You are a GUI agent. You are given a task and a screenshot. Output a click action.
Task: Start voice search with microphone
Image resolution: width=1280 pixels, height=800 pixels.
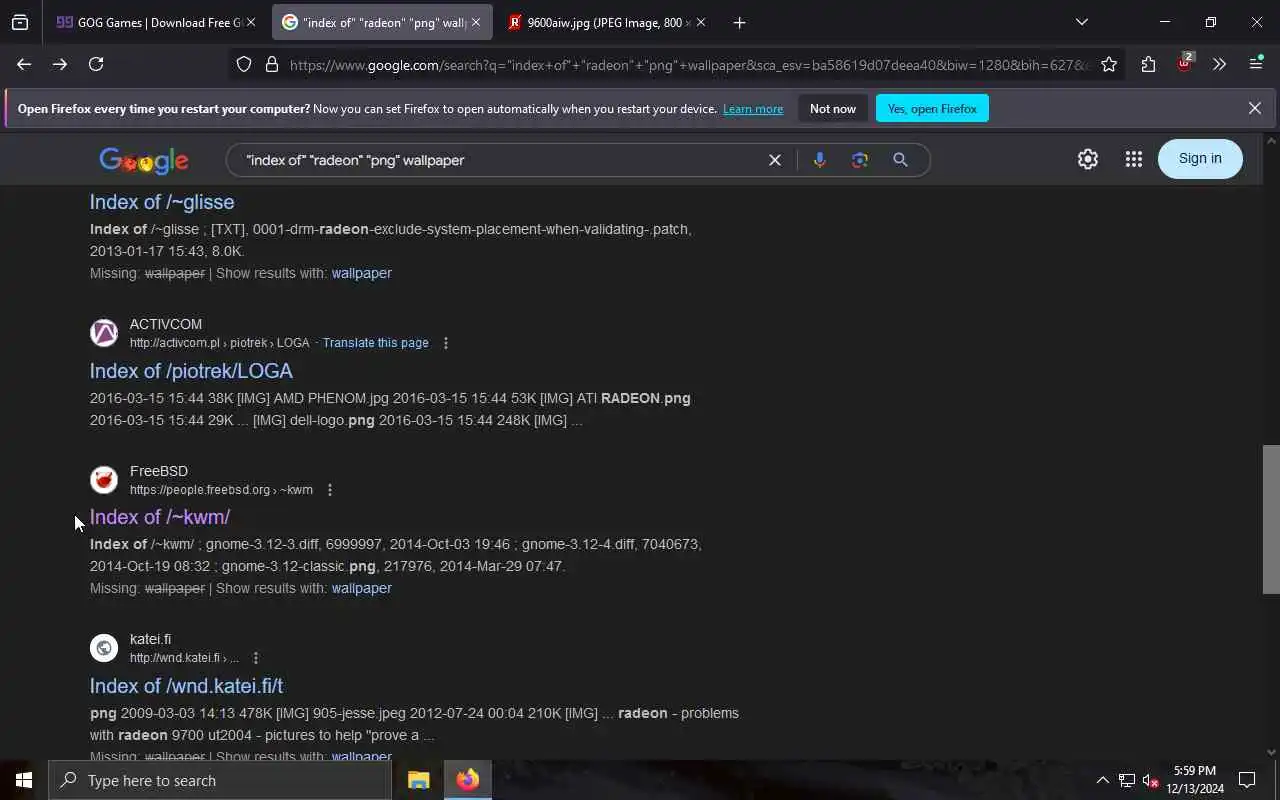coord(819,160)
